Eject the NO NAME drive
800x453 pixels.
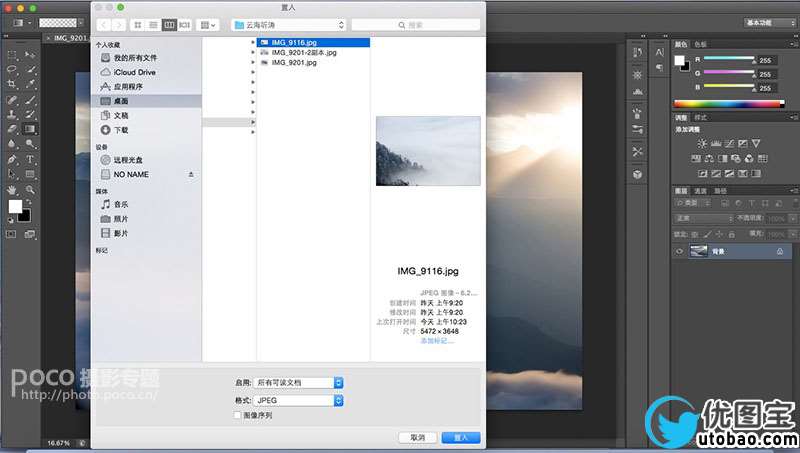(191, 174)
